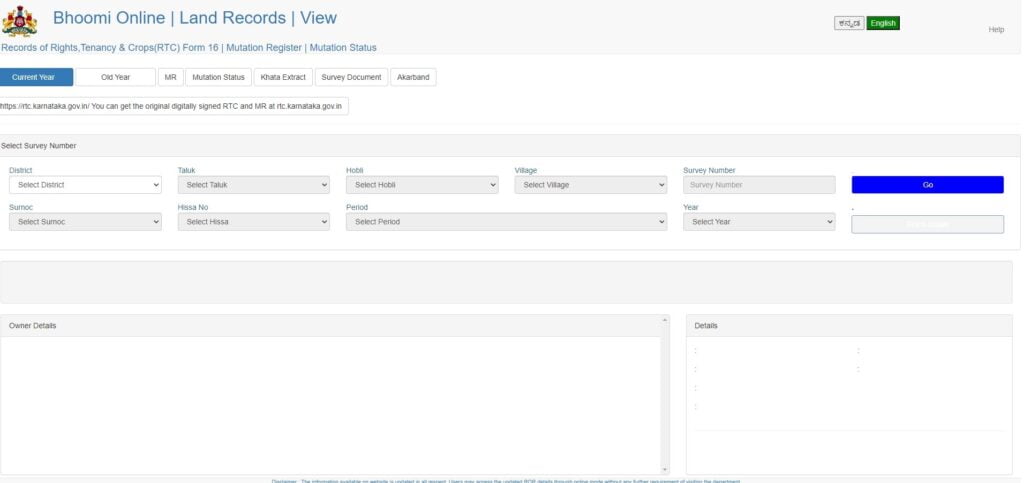Image resolution: width=1024 pixels, height=483 pixels.
Task: Expand the Select District dropdown
Action: 86,185
